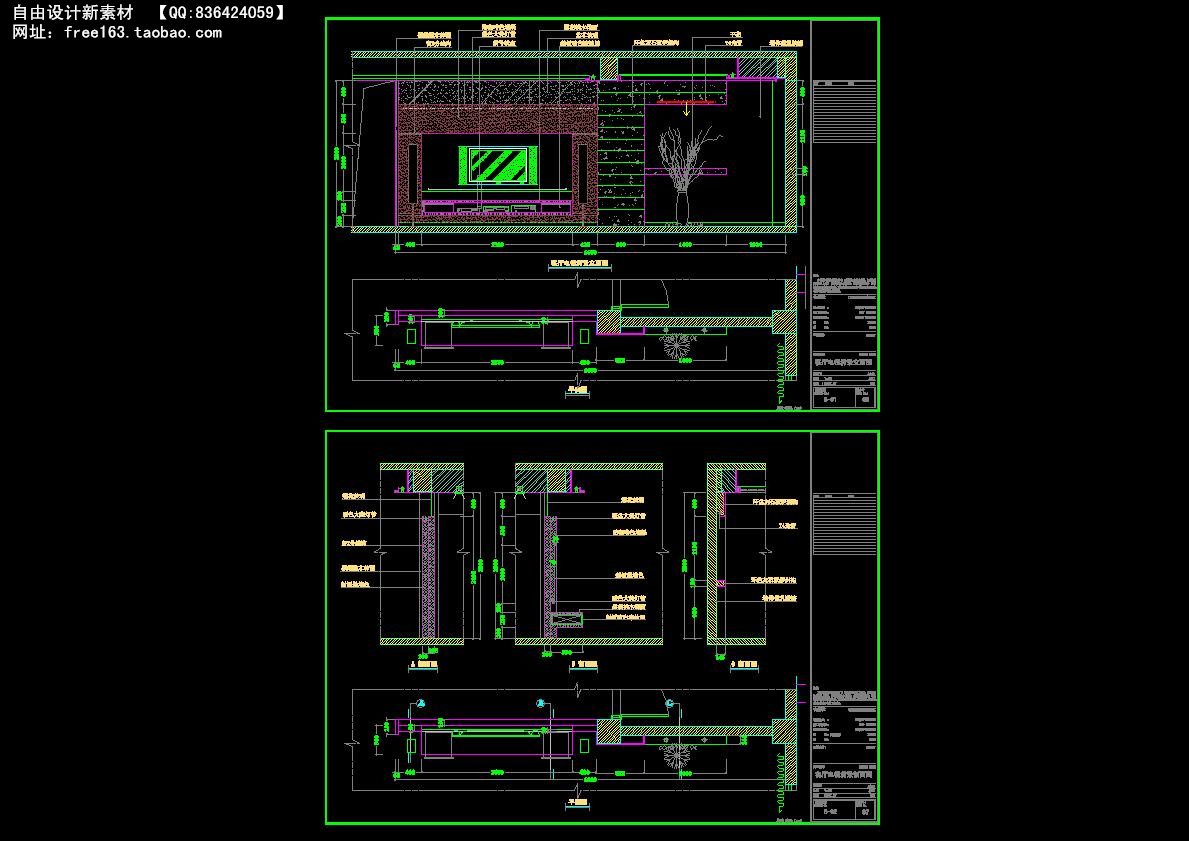This screenshot has height=841, width=1189.
Task: Select the red light strip above the vase
Action: (x=686, y=101)
